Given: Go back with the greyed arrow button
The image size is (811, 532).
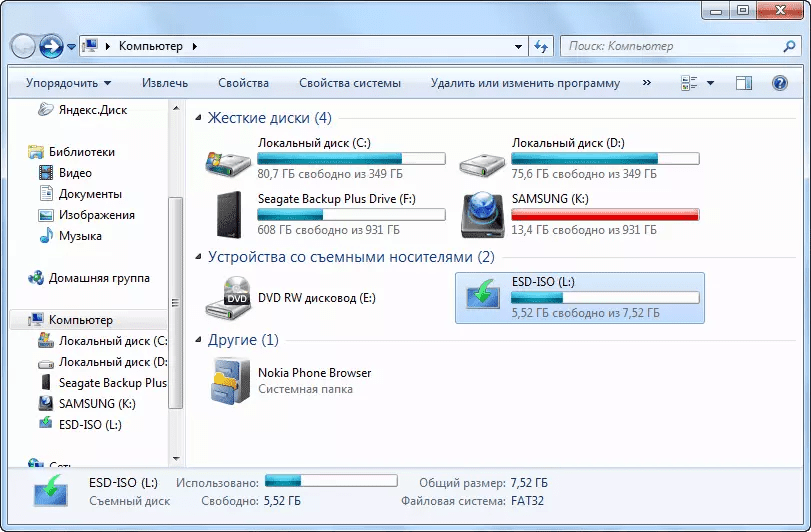Looking at the screenshot, I should (23, 47).
